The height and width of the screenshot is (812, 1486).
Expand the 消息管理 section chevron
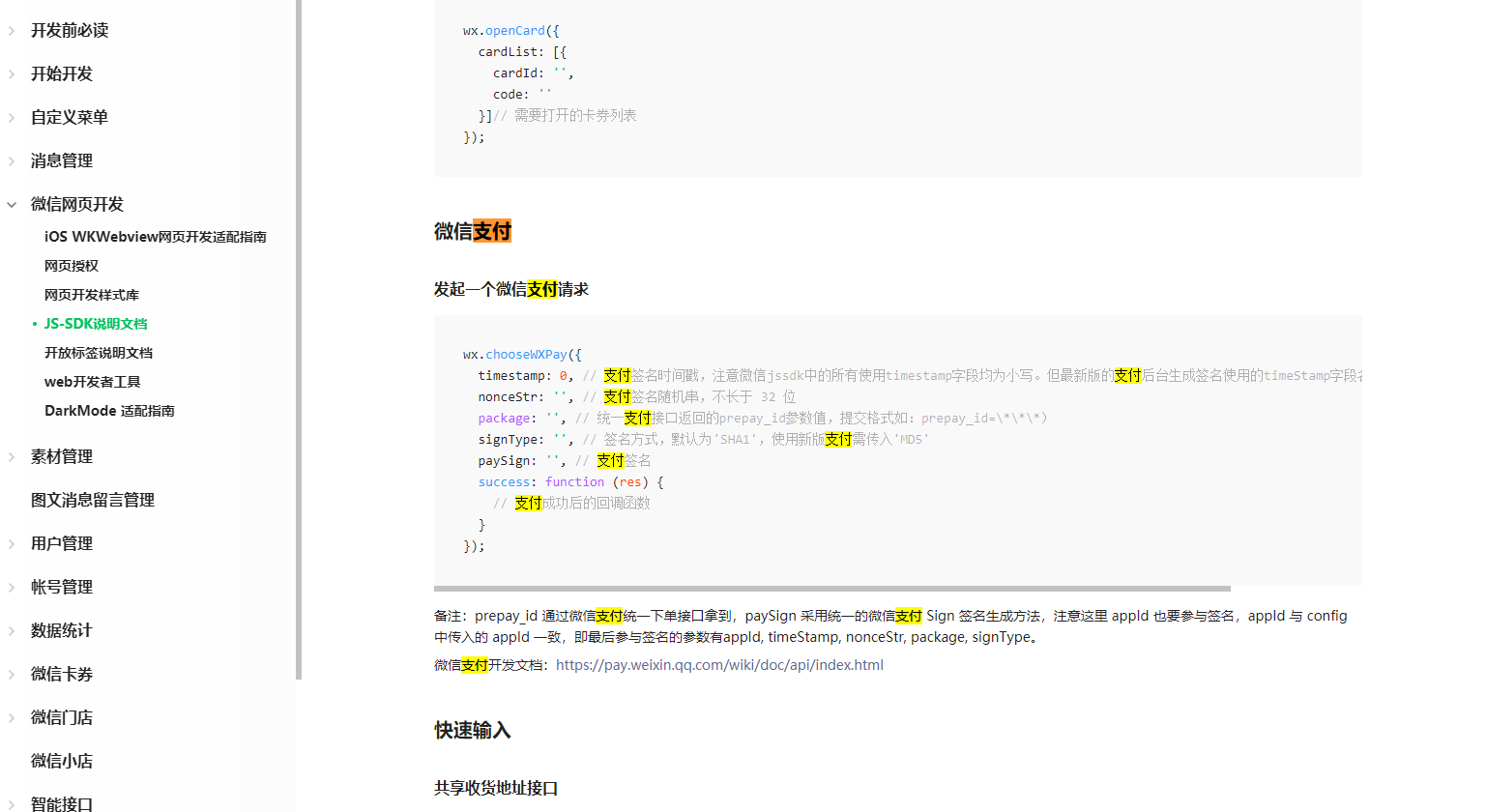click(x=12, y=161)
